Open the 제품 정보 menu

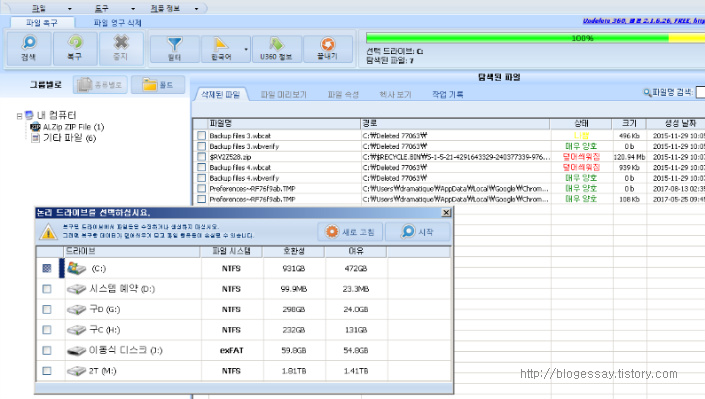click(x=165, y=9)
